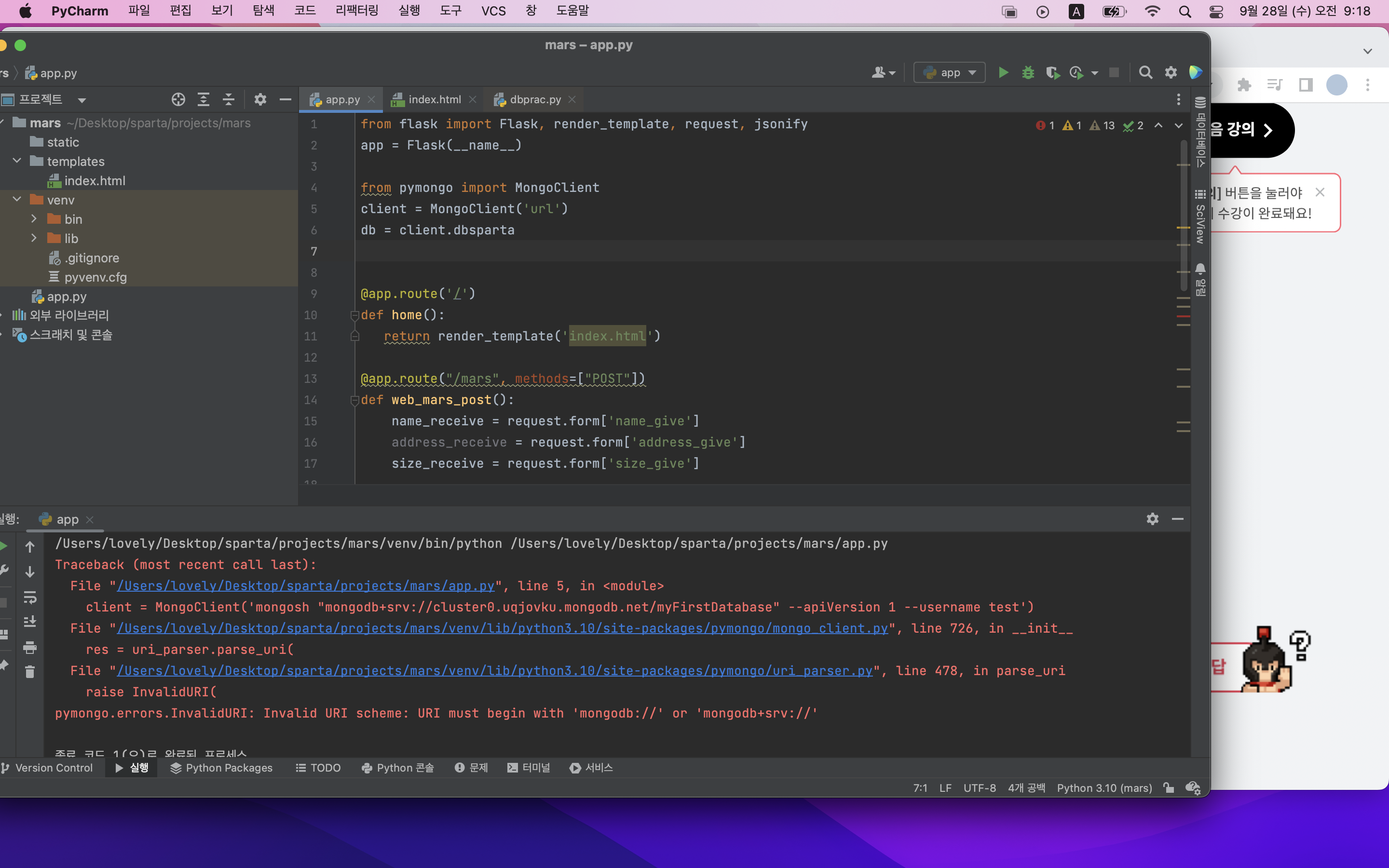Expand all items in project tree
Screen dimensions: 1389x868
[x=203, y=99]
